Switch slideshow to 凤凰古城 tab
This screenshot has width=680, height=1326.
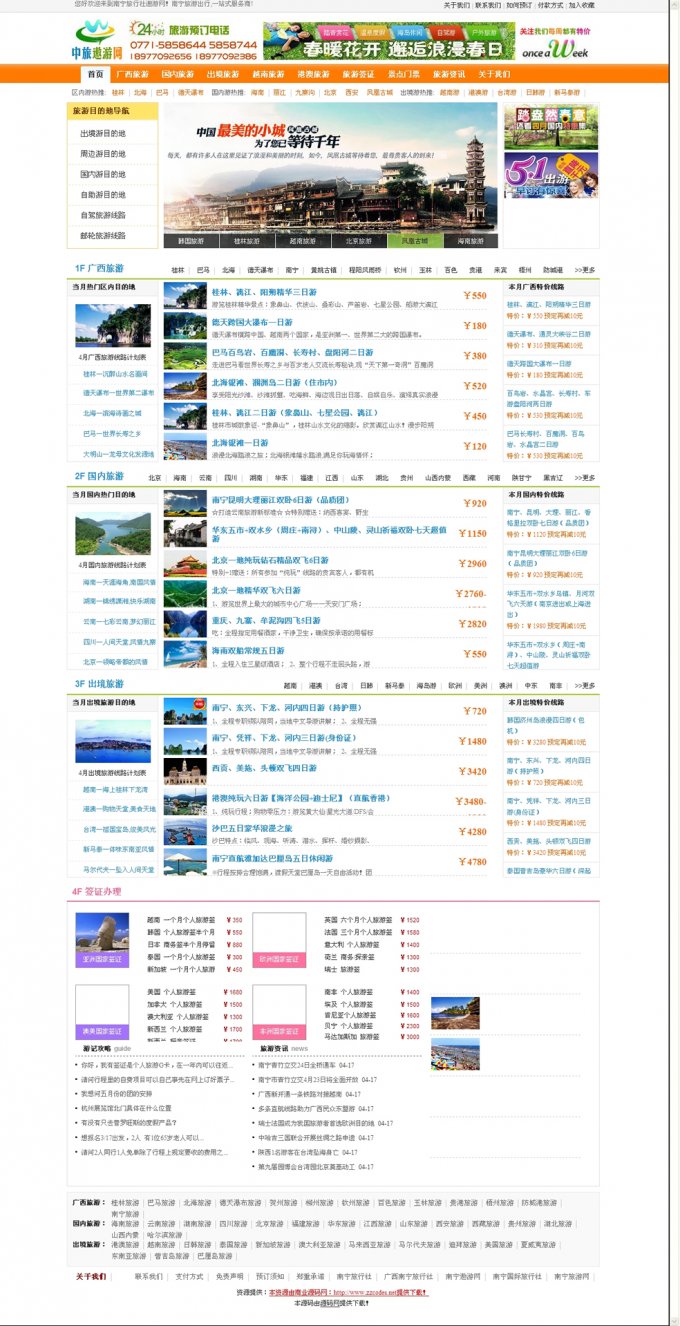click(414, 241)
